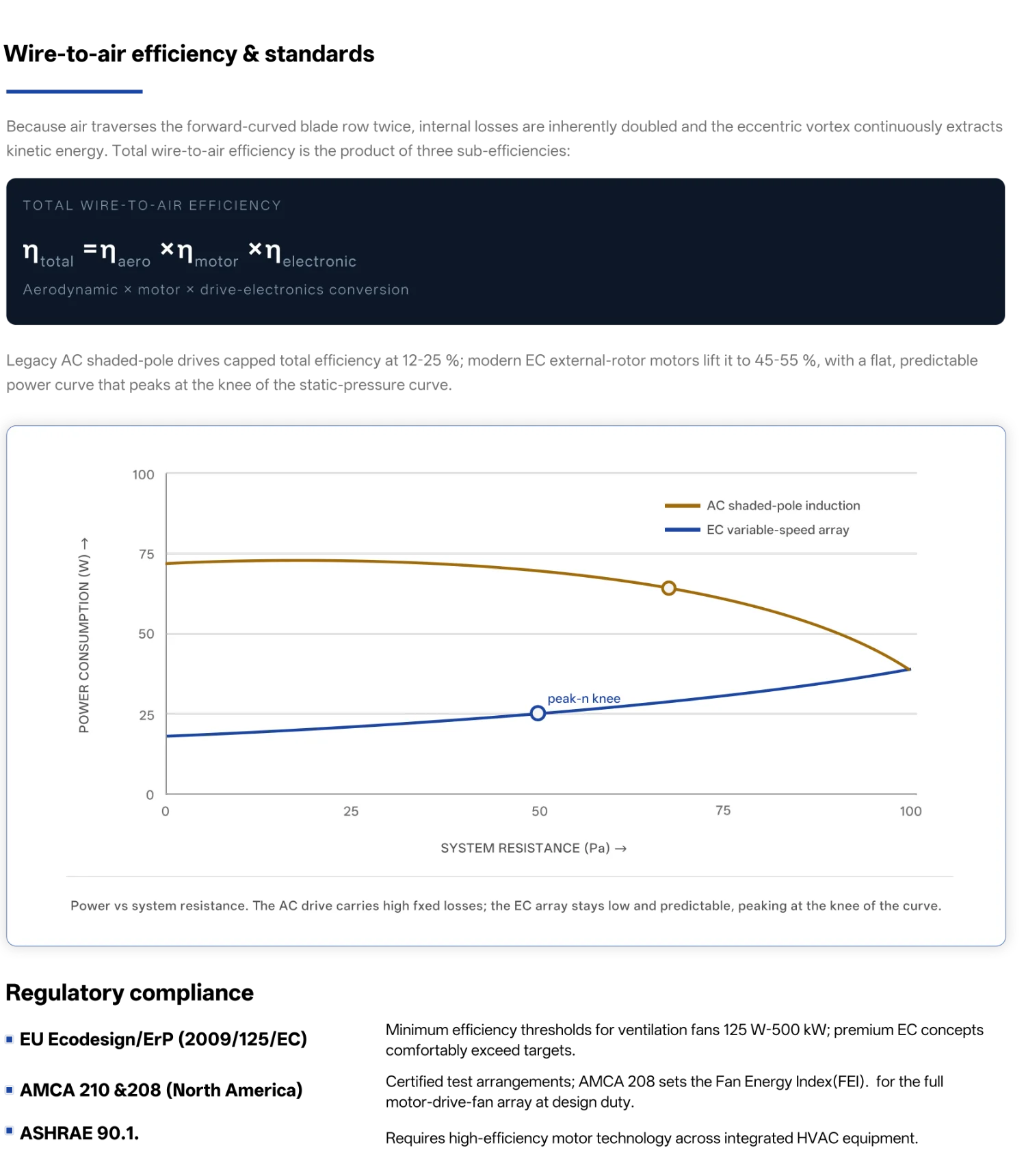This screenshot has height=1176, width=1026.
Task: Click the 'POWER CONSUMPTION (W)' axis label
Action: tap(83, 636)
